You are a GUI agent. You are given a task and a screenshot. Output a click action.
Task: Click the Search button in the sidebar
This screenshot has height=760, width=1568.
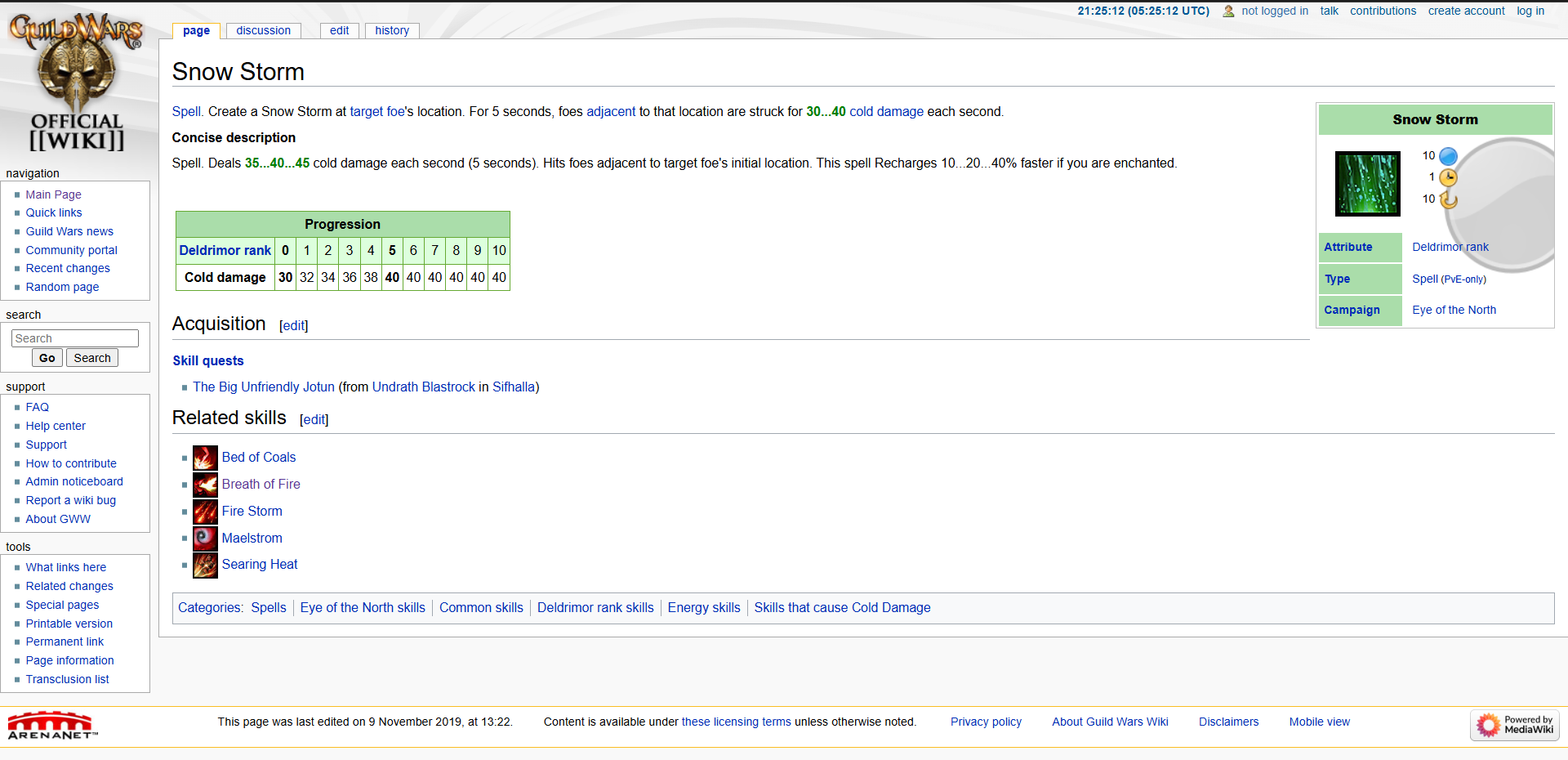click(x=92, y=358)
